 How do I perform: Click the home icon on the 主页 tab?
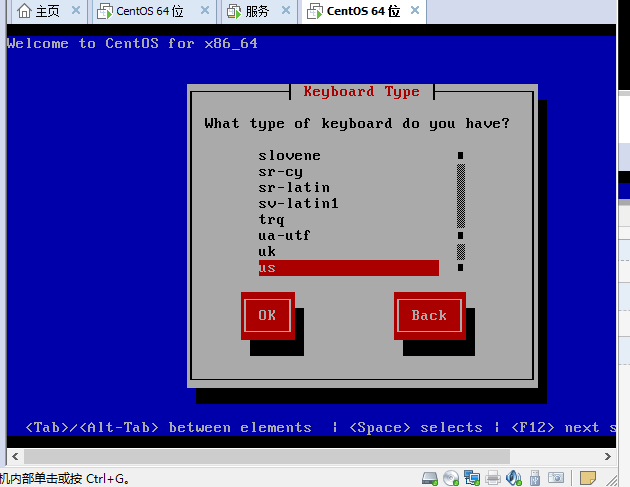tap(24, 11)
